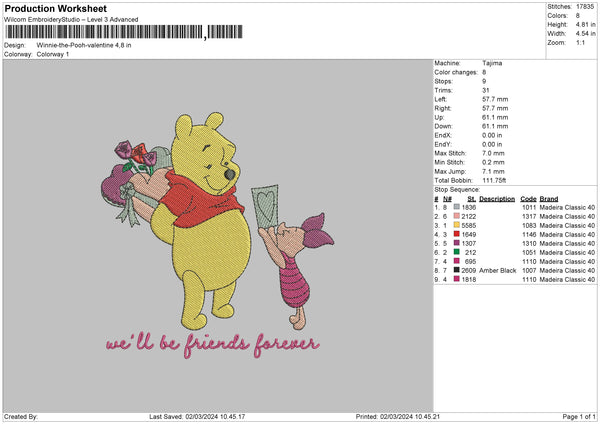This screenshot has width=600, height=424.
Task: Click 'Madeira Classic 40' in the stitch count 5585 row
Action: [x=567, y=225]
